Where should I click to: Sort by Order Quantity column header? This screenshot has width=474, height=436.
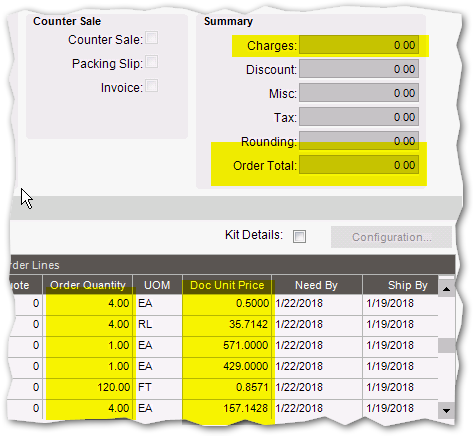point(88,285)
